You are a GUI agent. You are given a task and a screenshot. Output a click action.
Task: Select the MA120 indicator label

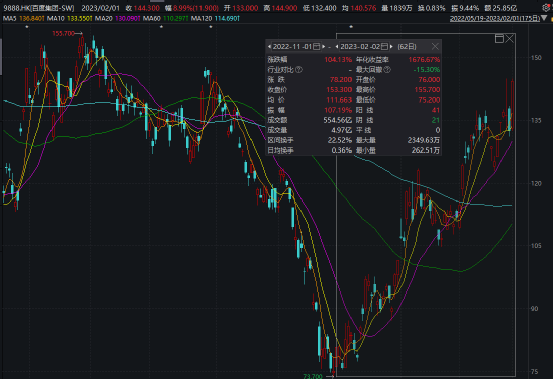pos(201,18)
